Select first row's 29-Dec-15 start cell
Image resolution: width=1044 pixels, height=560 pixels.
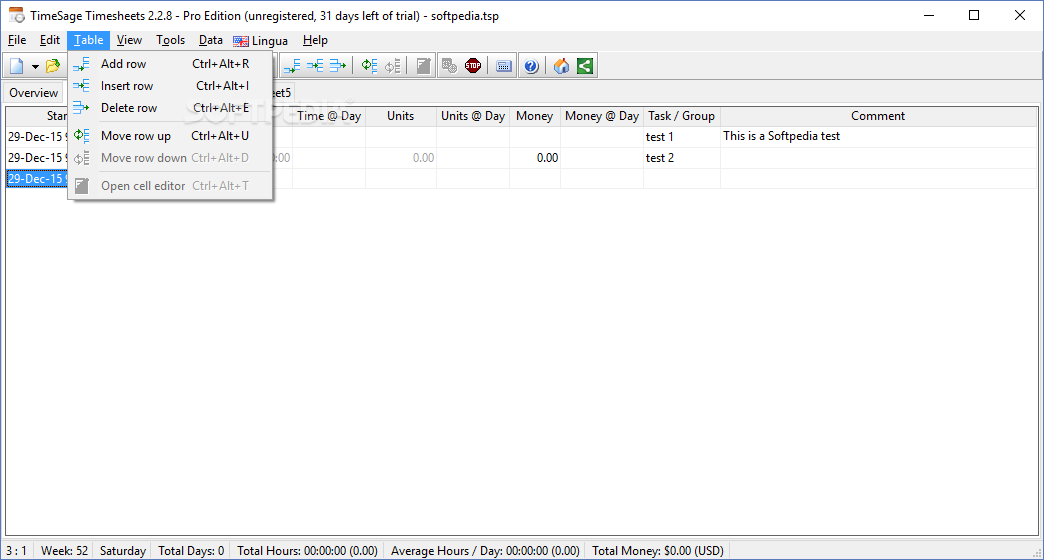click(37, 137)
